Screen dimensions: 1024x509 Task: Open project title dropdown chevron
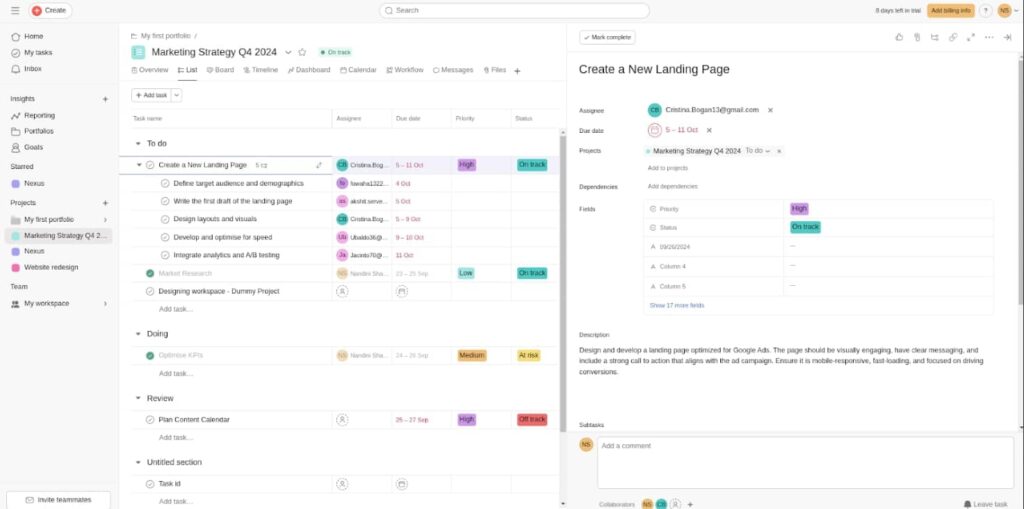[x=288, y=52]
